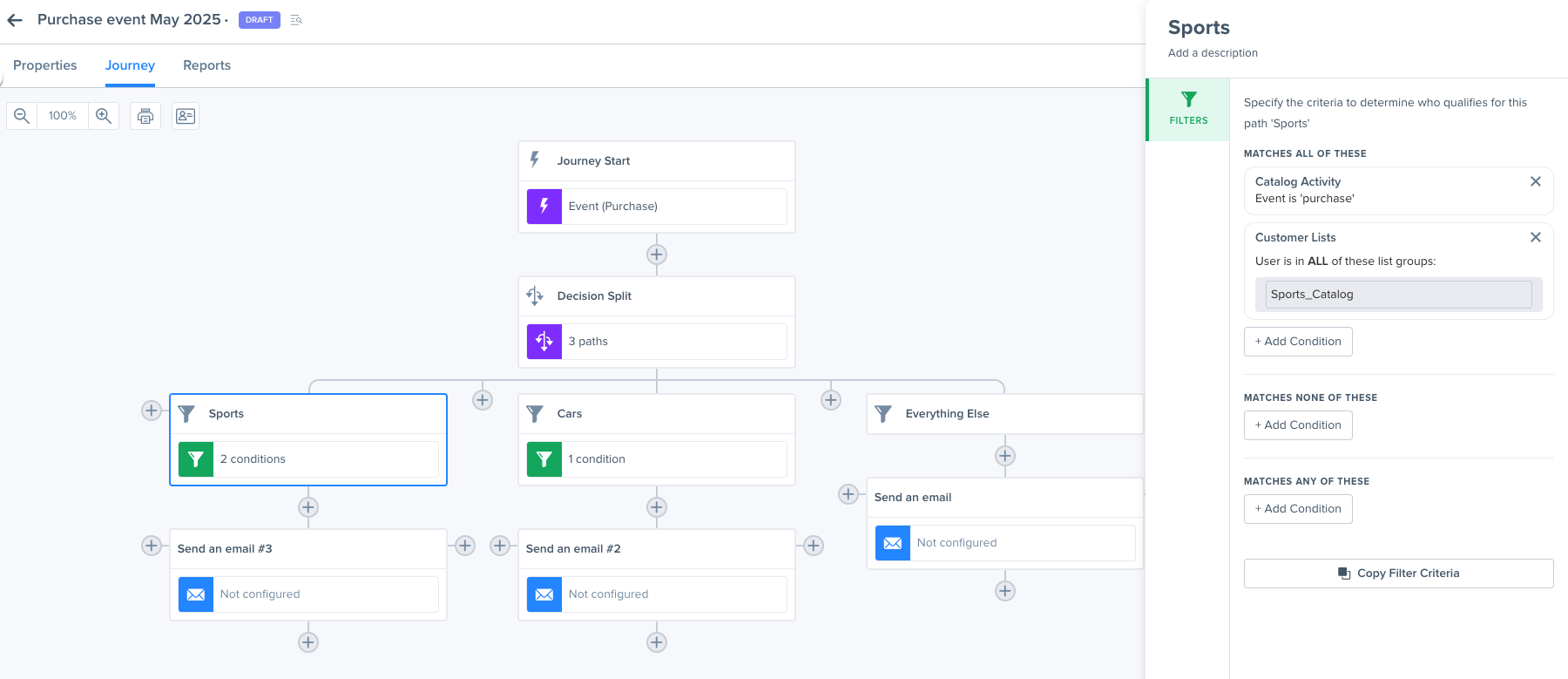1568x679 pixels.
Task: Switch to the Journey tab
Action: pyautogui.click(x=130, y=65)
